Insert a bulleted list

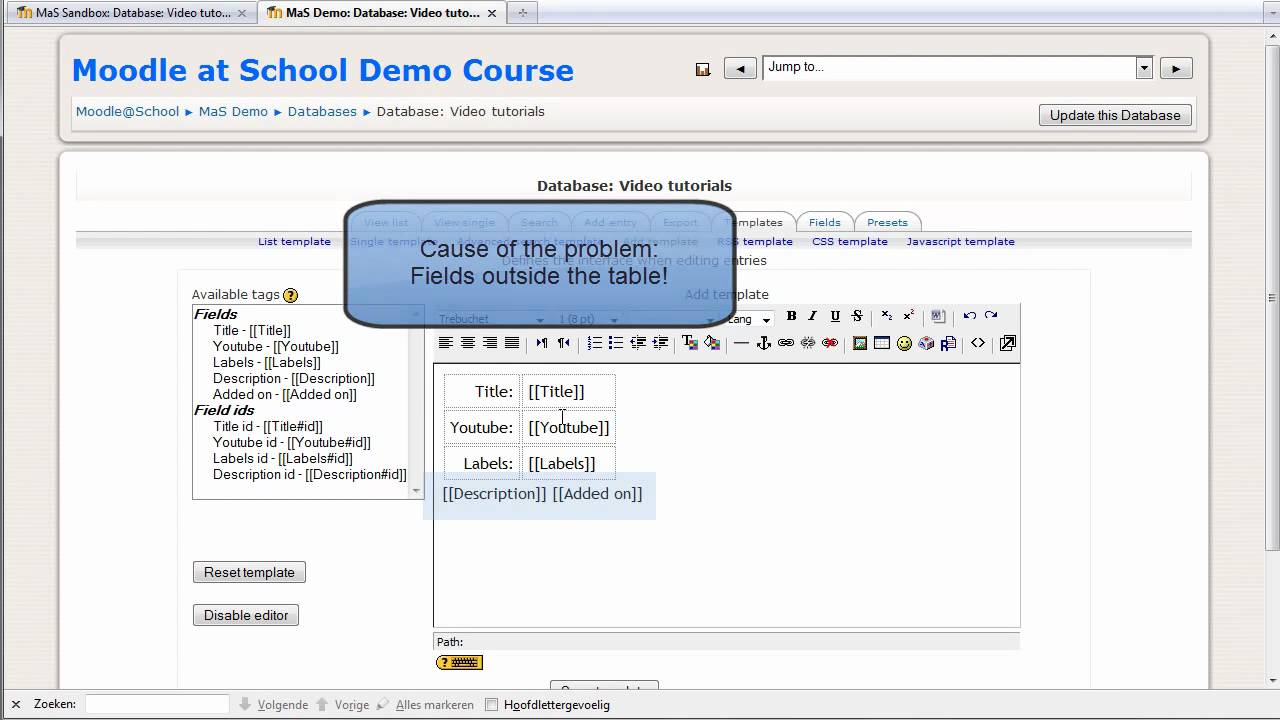coord(616,343)
